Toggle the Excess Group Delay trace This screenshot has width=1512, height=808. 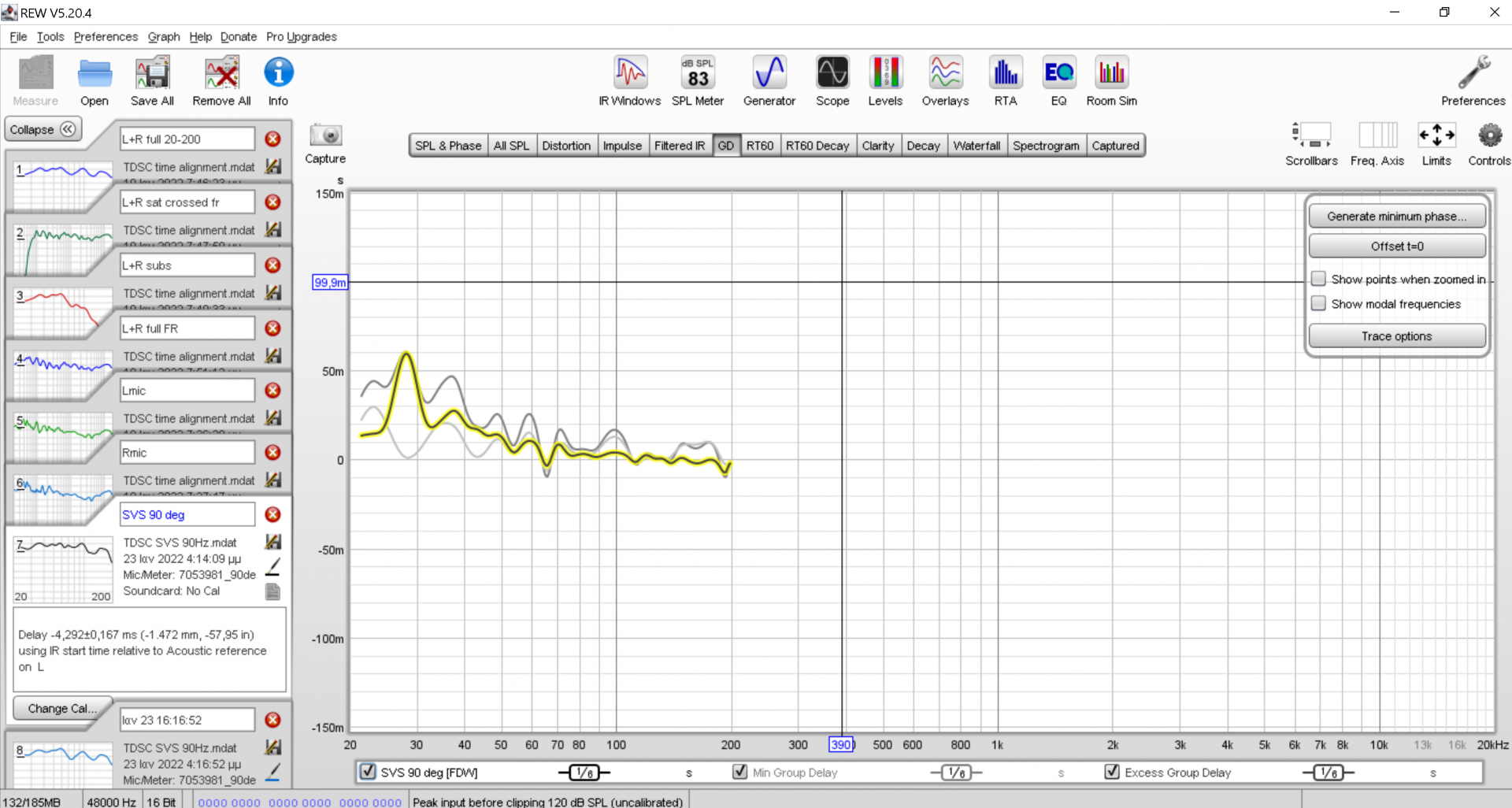click(x=1112, y=772)
